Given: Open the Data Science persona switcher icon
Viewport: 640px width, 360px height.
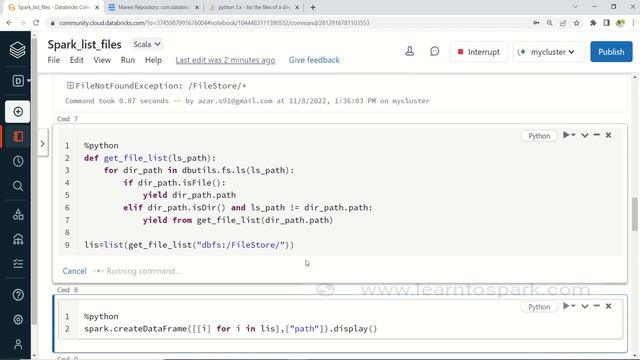Looking at the screenshot, I should 18,81.
